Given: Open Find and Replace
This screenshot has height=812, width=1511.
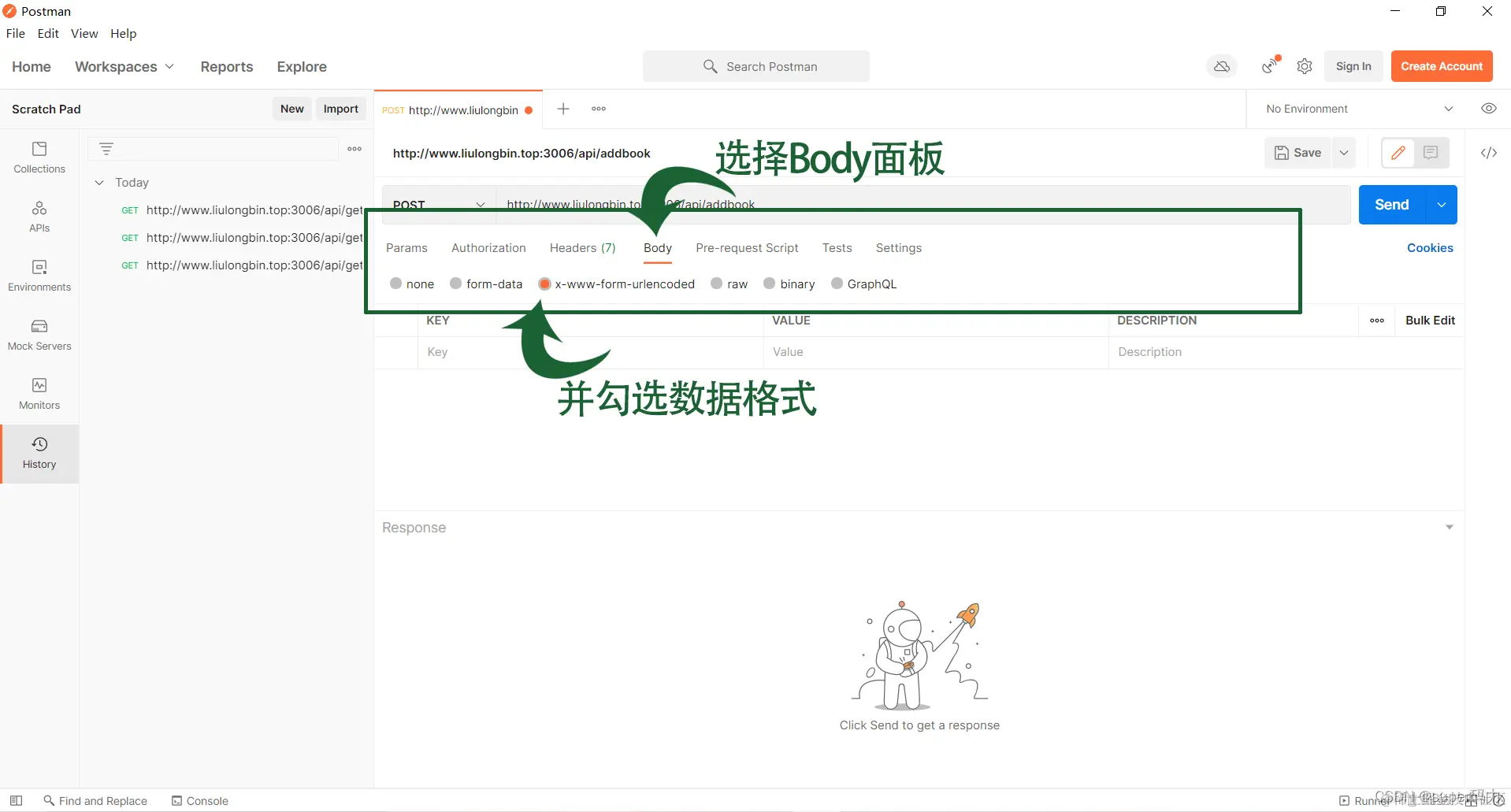Looking at the screenshot, I should tap(95, 800).
